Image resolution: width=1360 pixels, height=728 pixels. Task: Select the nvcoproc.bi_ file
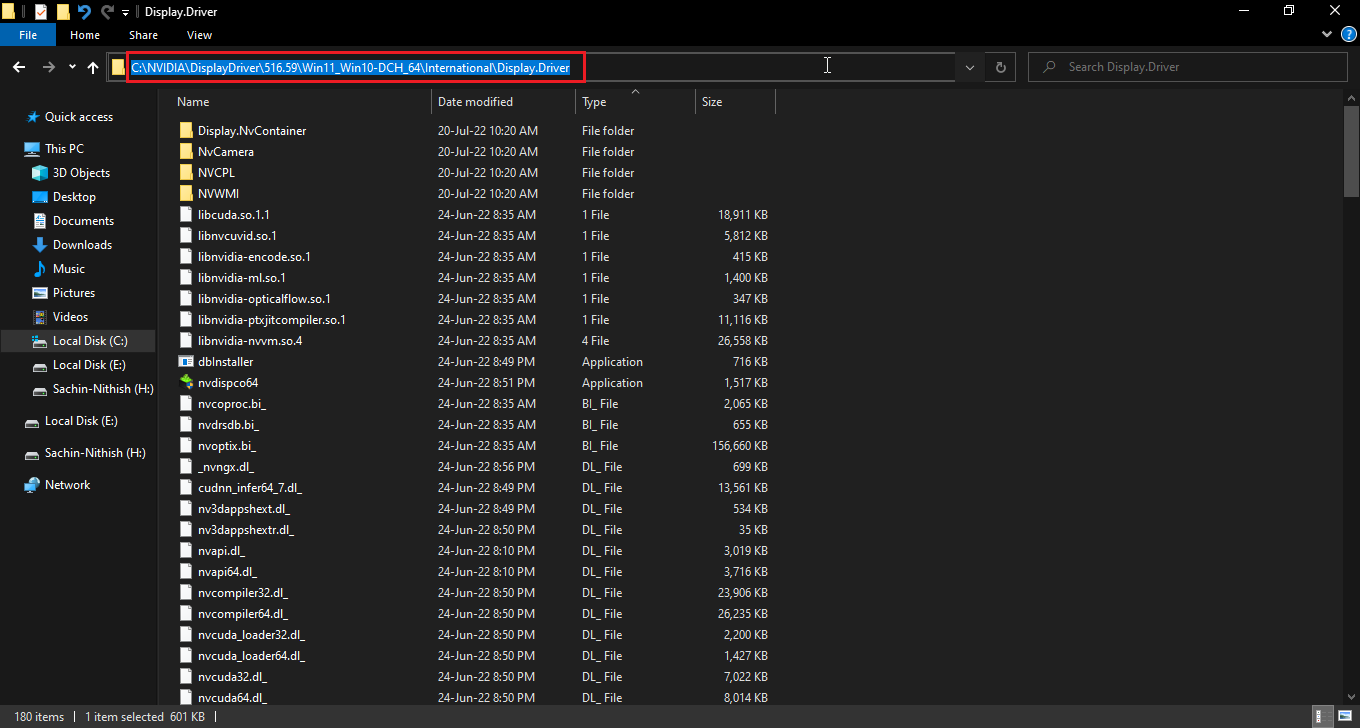coord(232,404)
